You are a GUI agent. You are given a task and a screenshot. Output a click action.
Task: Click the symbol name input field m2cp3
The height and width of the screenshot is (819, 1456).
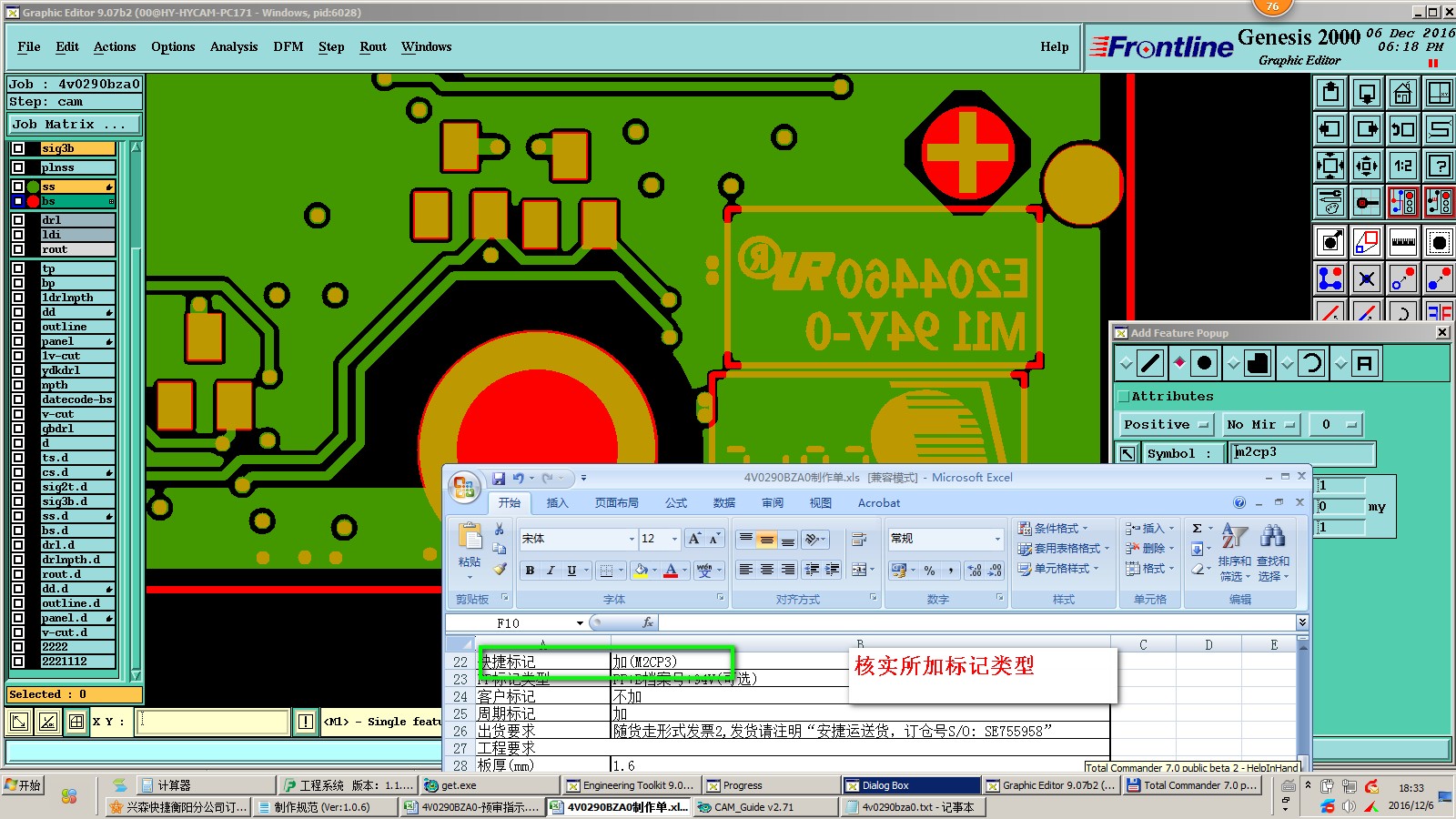tap(1302, 453)
